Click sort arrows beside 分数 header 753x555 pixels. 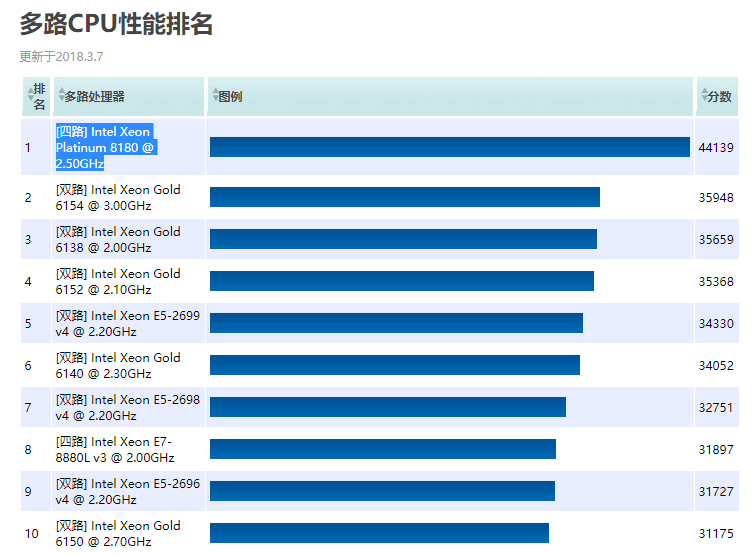pos(704,94)
